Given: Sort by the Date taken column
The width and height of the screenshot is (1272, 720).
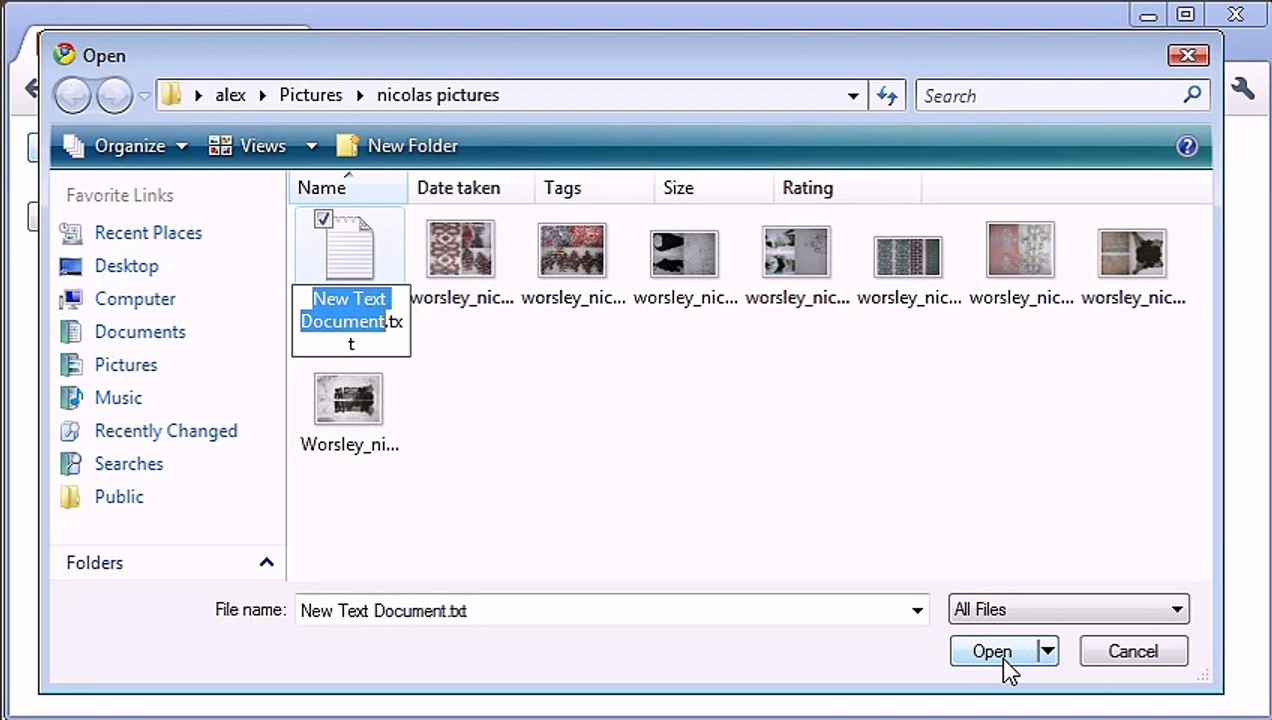Looking at the screenshot, I should click(471, 188).
